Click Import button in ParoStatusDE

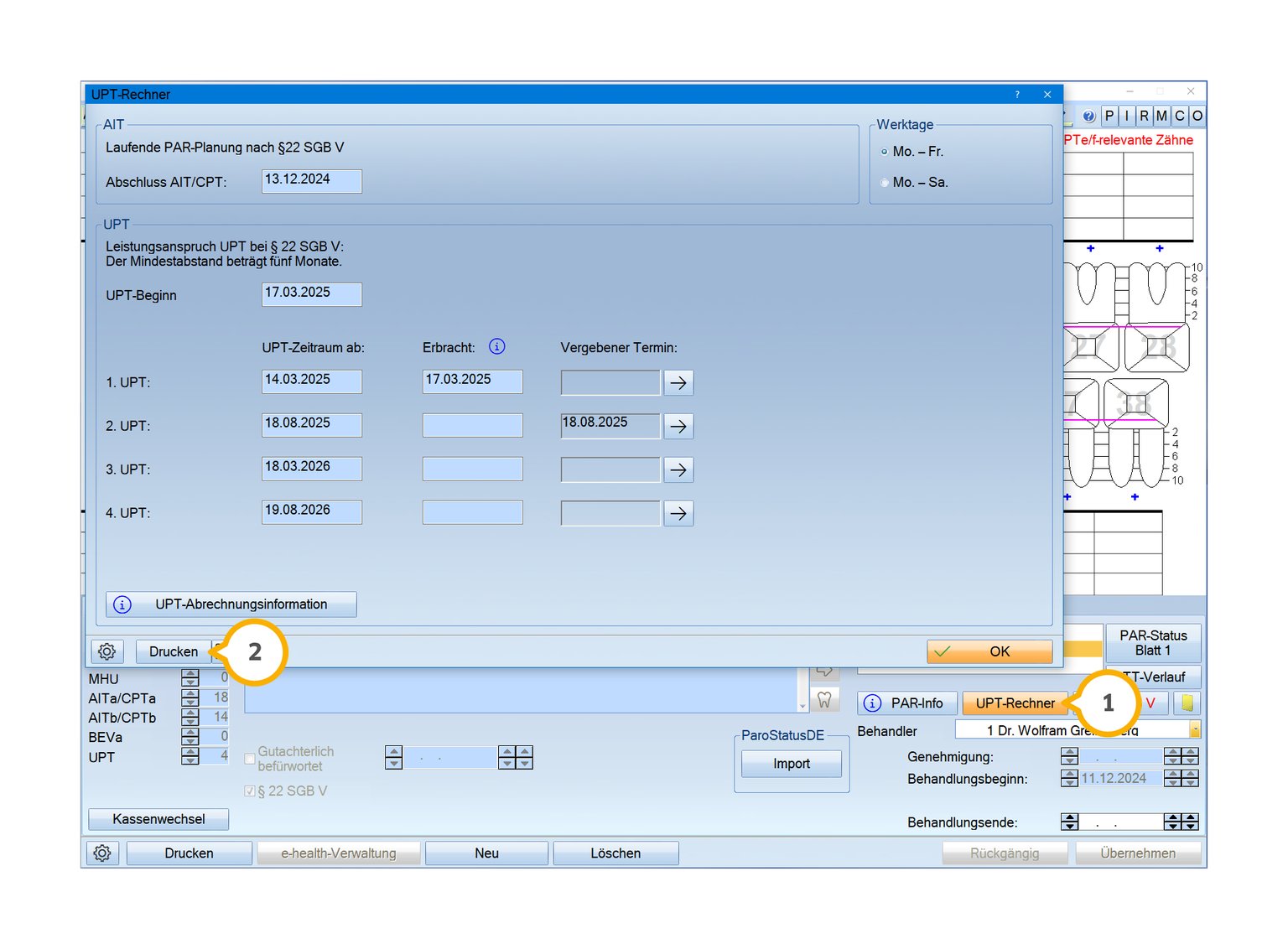pos(792,764)
